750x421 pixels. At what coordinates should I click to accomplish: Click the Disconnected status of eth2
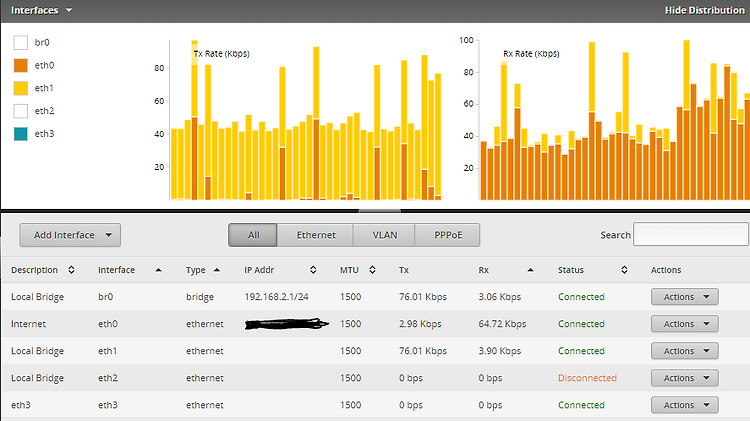click(587, 378)
